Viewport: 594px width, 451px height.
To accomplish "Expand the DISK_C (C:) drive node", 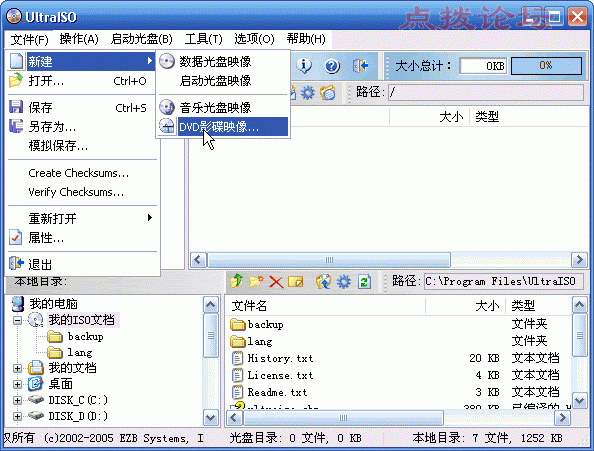I will coord(17,400).
